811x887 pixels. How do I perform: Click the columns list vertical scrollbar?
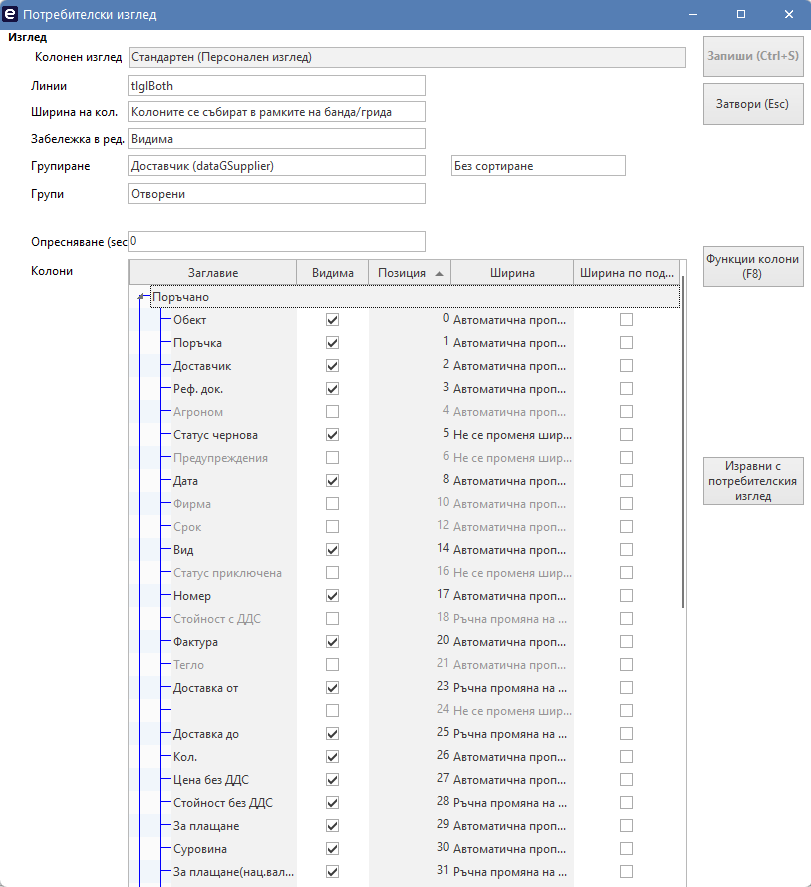683,441
